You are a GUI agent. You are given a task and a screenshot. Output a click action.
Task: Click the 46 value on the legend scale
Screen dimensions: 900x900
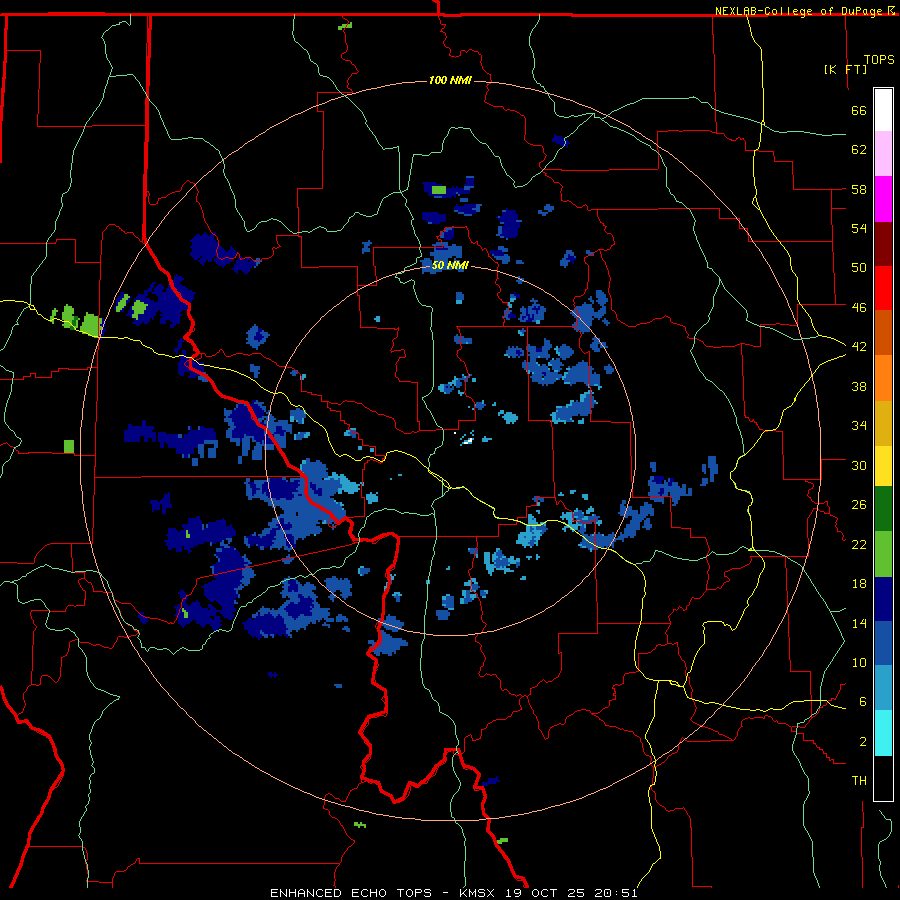pyautogui.click(x=859, y=308)
